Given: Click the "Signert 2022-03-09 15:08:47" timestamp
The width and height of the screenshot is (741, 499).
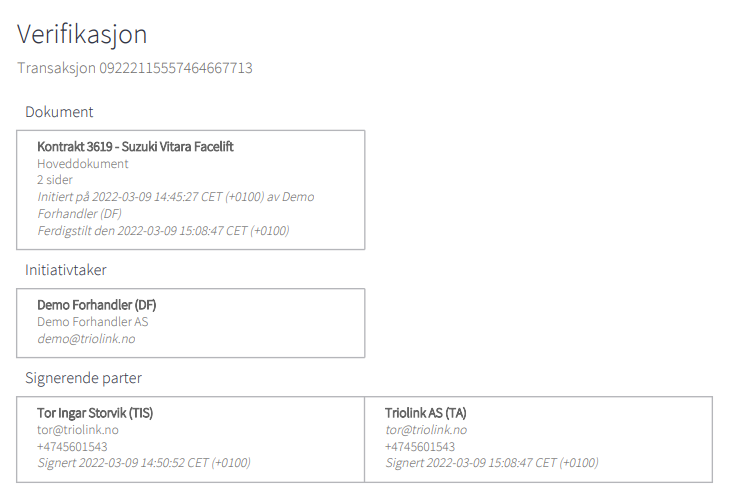Looking at the screenshot, I should [492, 463].
